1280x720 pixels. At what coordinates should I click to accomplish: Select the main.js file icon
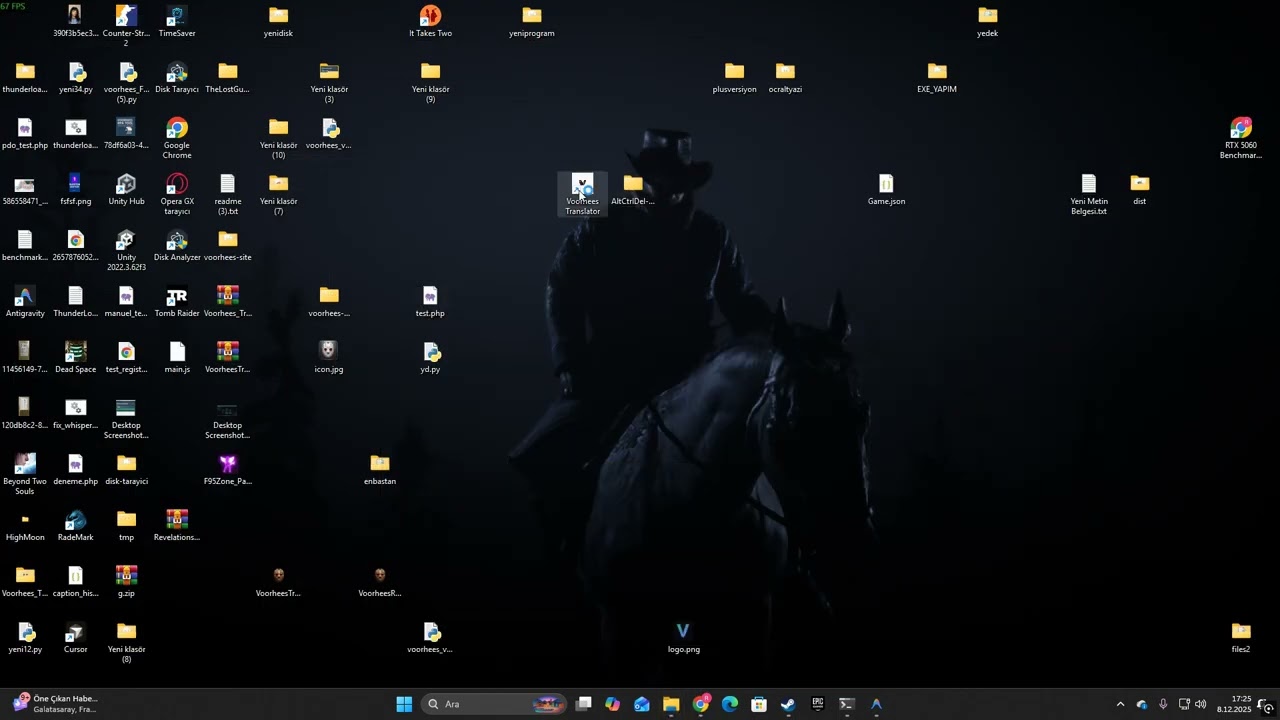pyautogui.click(x=177, y=358)
